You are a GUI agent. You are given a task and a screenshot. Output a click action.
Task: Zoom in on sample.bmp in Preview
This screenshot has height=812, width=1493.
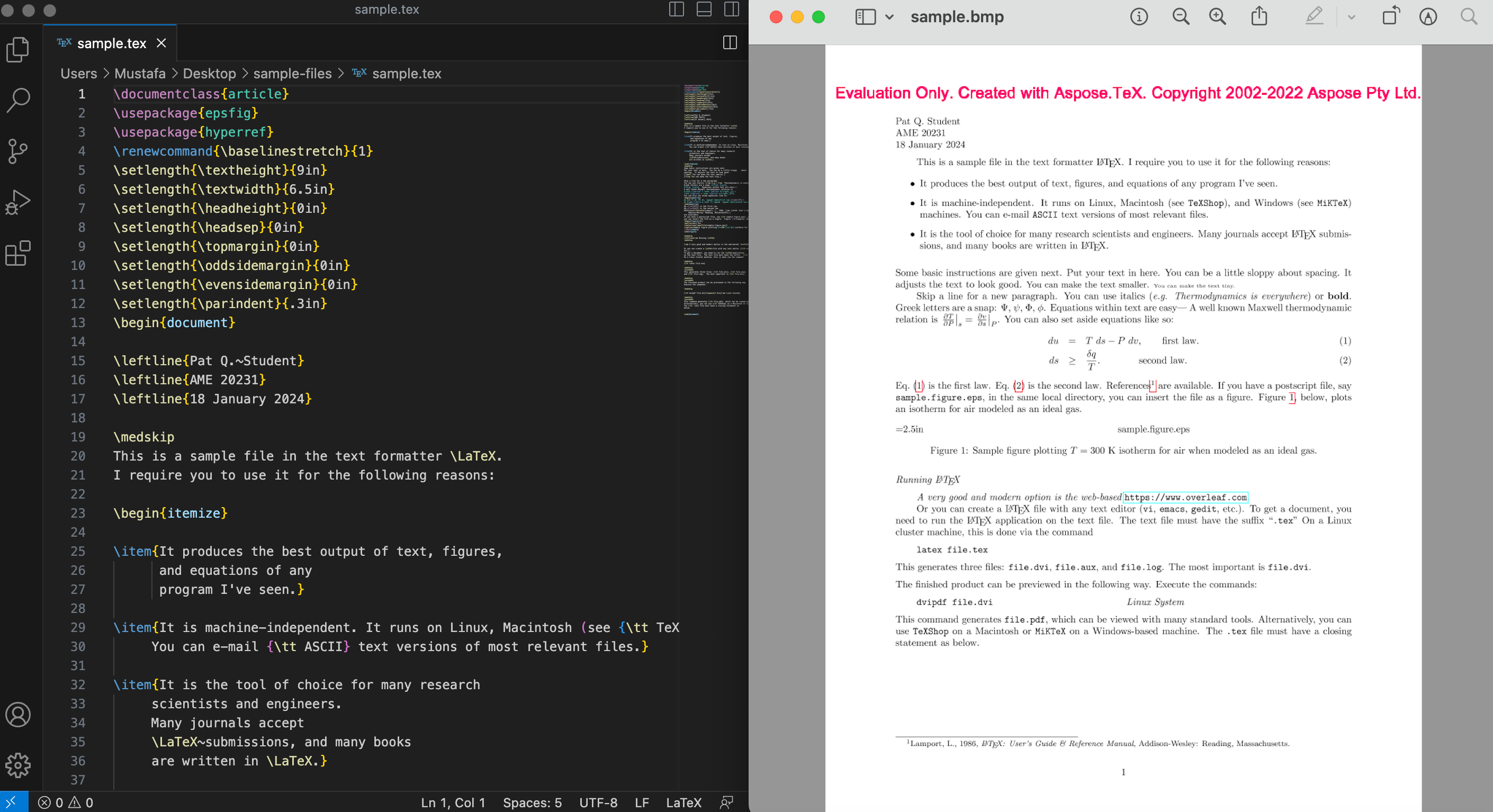click(x=1217, y=17)
